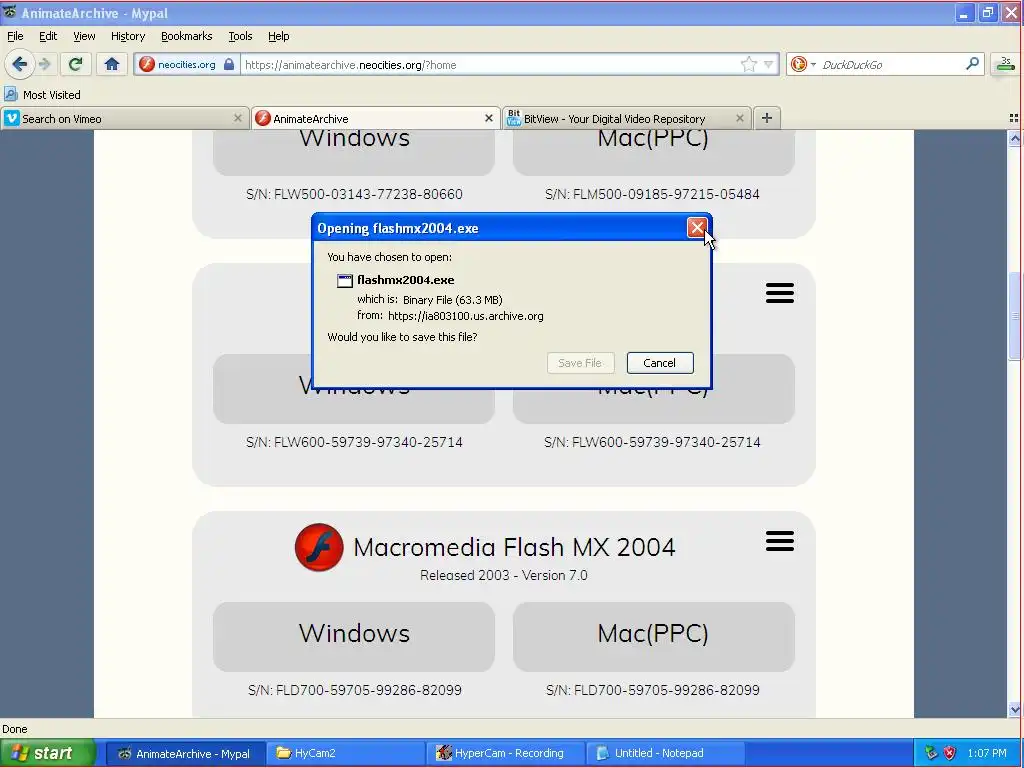
Task: Click the search magnifier icon
Action: (972, 64)
